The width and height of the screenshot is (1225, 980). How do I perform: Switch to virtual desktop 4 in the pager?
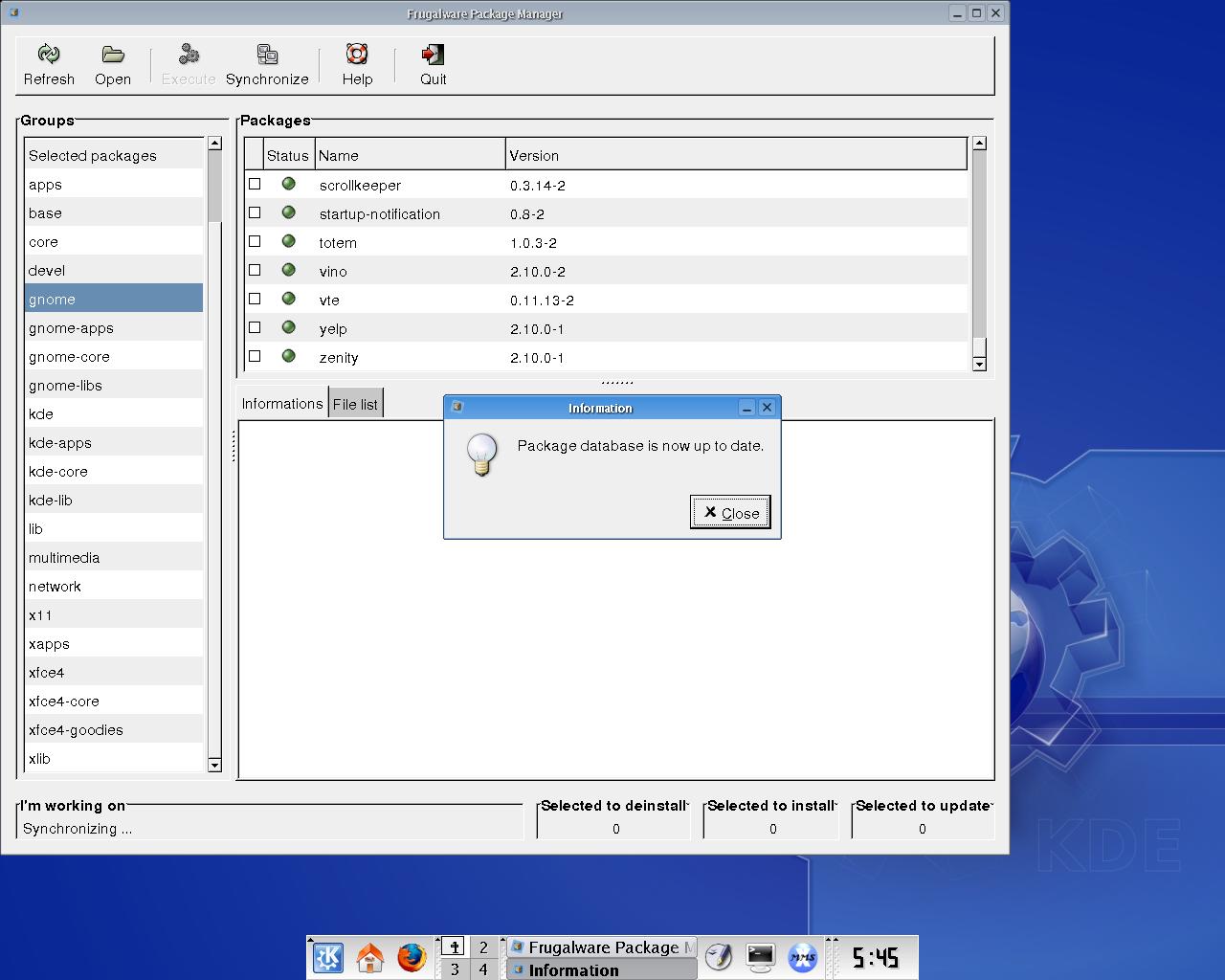483,969
